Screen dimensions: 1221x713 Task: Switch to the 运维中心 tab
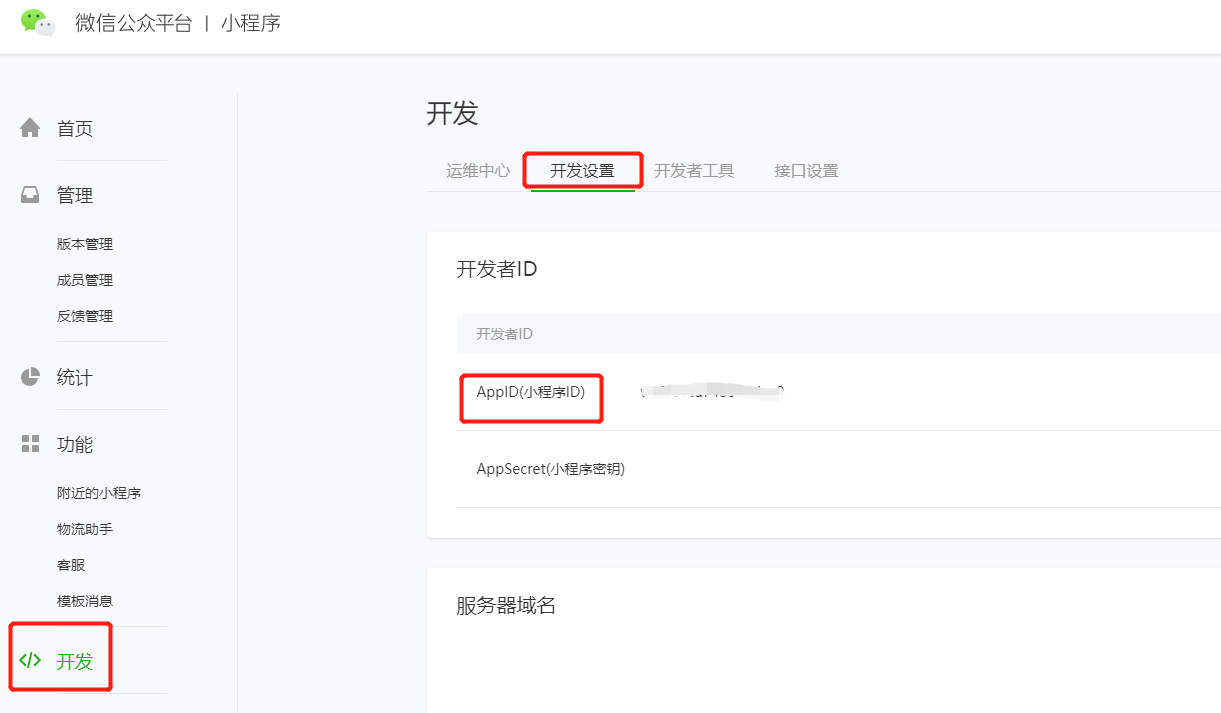[477, 170]
